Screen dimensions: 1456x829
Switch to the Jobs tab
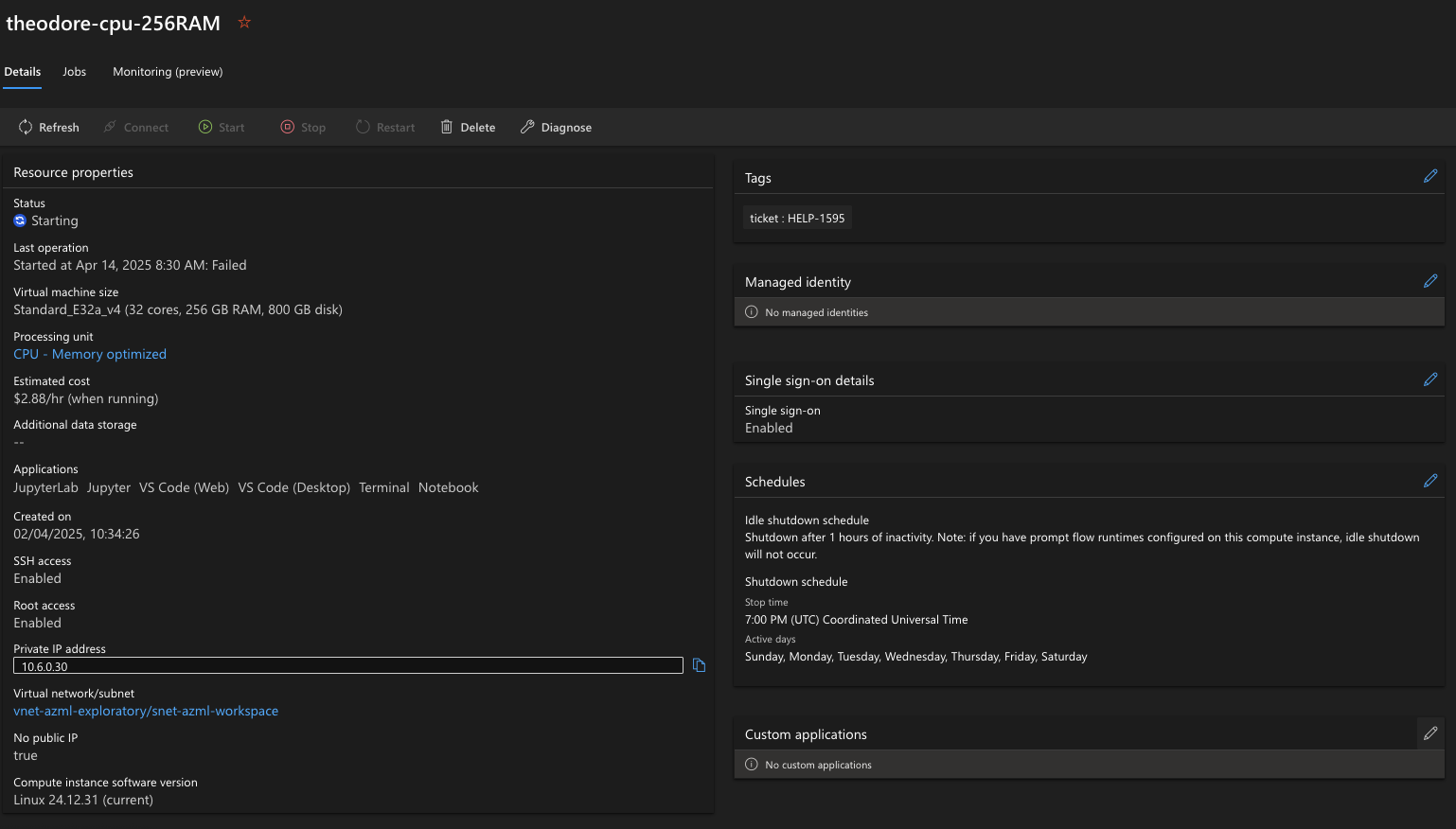pos(74,71)
